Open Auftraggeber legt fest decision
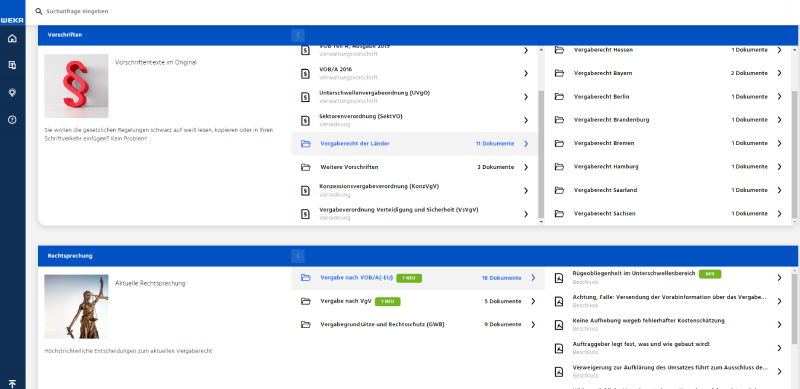800x389 pixels. pyautogui.click(x=669, y=348)
